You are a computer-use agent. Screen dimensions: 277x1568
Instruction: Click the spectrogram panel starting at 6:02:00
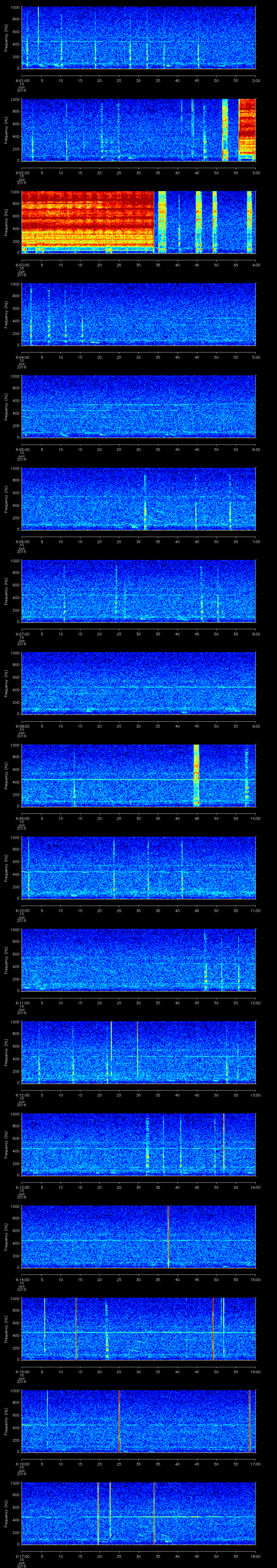pyautogui.click(x=139, y=130)
